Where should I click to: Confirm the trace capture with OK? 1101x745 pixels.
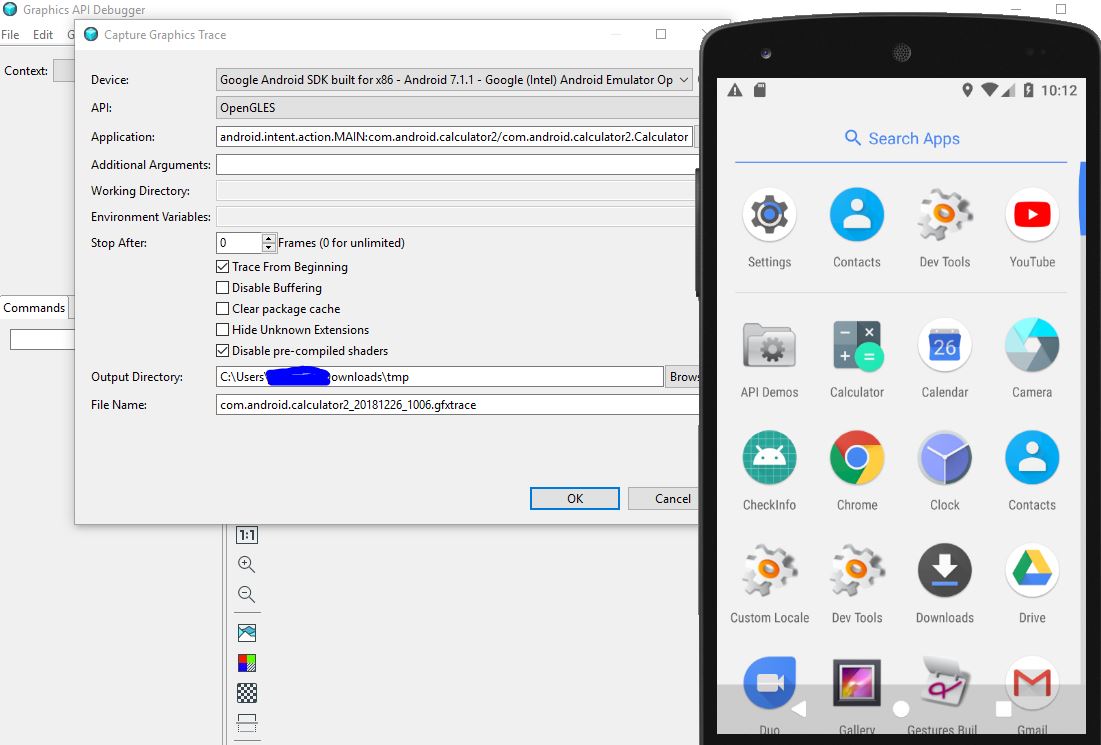574,498
